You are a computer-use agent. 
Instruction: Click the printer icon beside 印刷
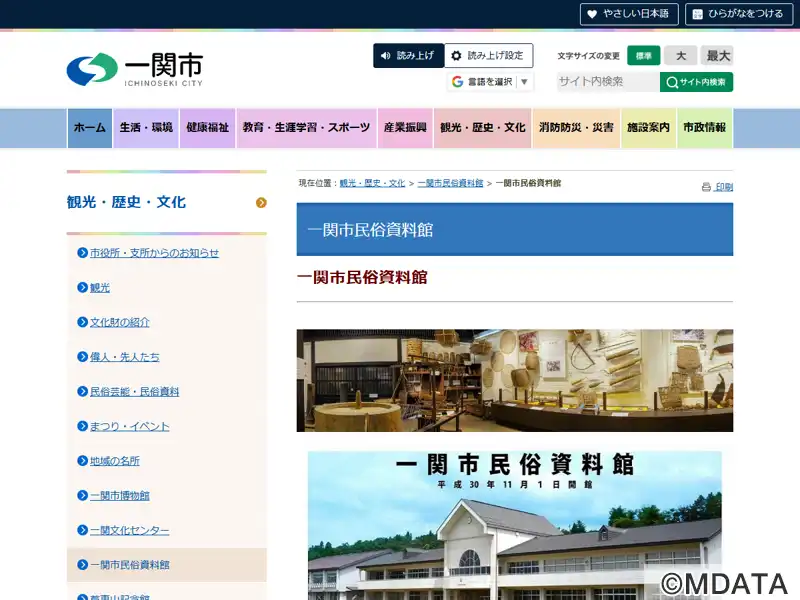tap(706, 187)
